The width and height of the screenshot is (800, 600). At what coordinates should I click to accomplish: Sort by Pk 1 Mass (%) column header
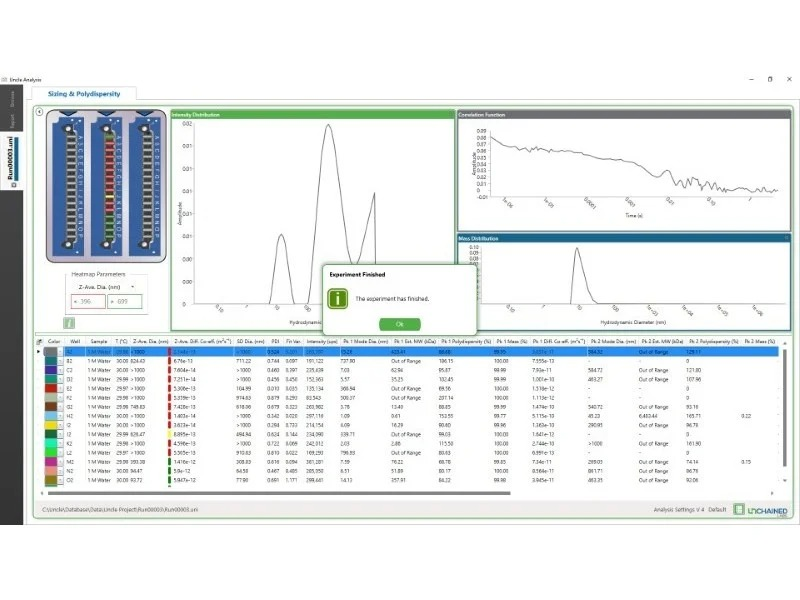512,341
